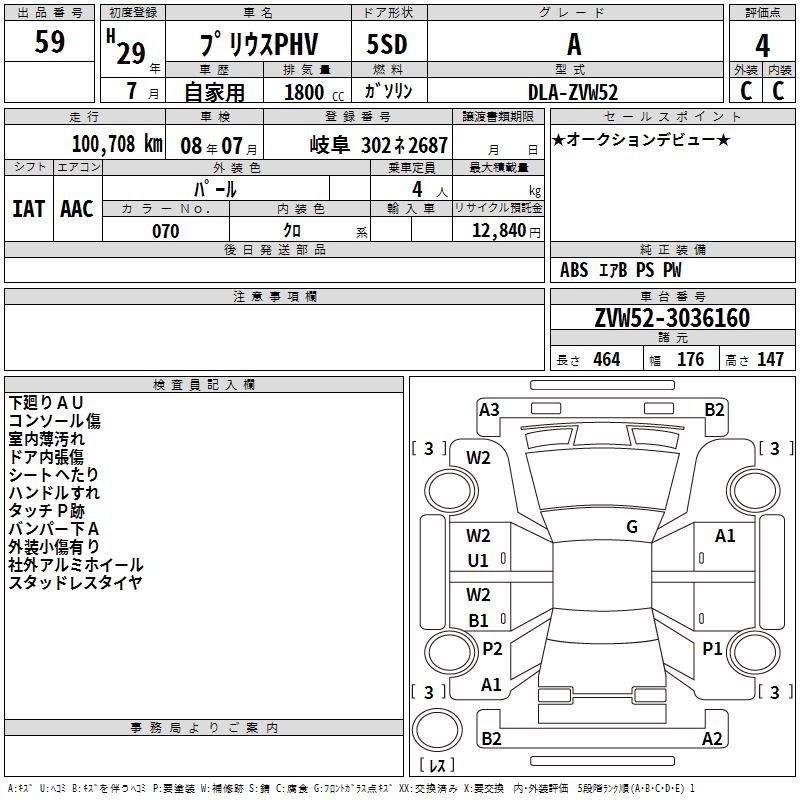Select the P1 paint marker on diagram
The width and height of the screenshot is (800, 800).
point(712,649)
